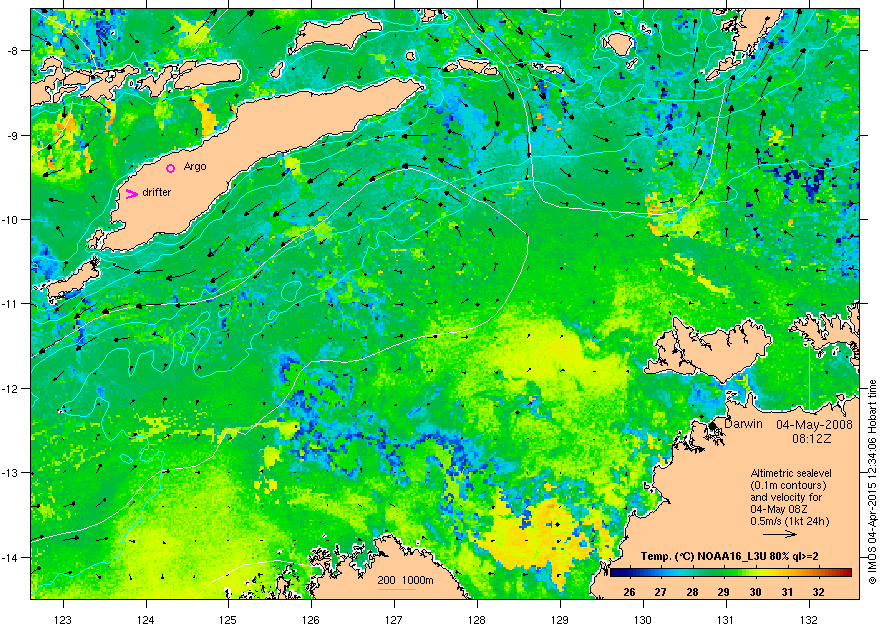Click the longitude axis label 124
Viewport: 880px width, 630px height.
pyautogui.click(x=146, y=620)
